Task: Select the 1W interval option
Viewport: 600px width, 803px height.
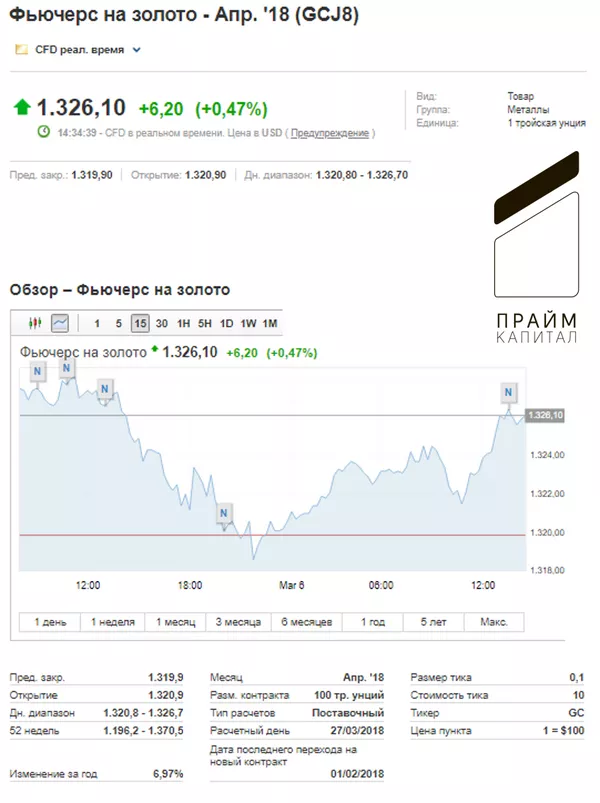Action: (x=248, y=323)
